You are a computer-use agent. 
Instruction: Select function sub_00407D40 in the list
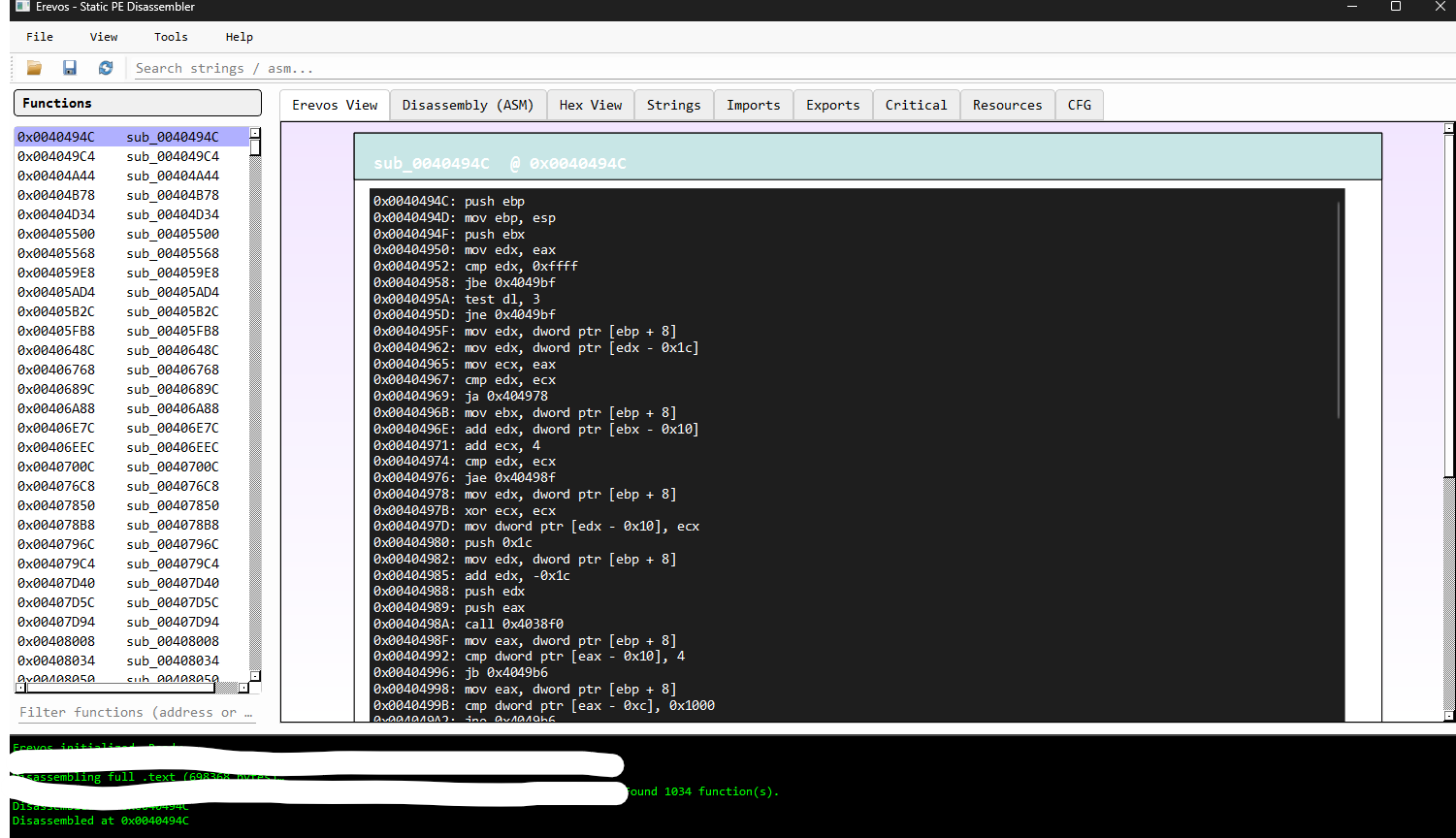pos(132,583)
